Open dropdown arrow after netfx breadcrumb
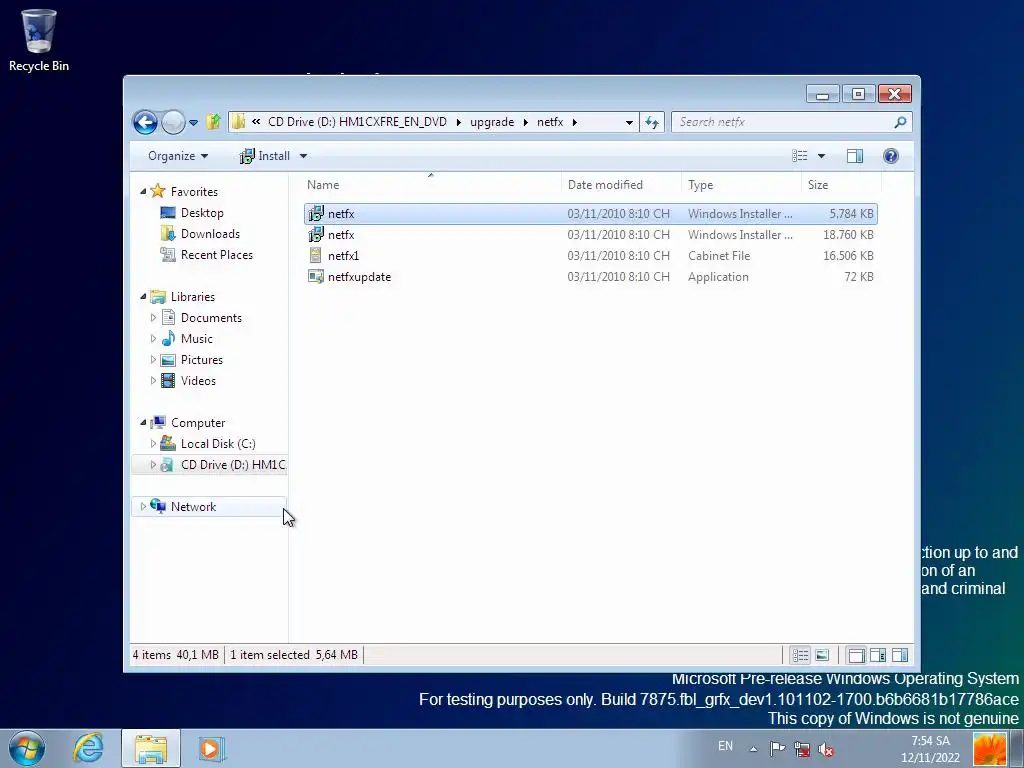 click(x=575, y=122)
